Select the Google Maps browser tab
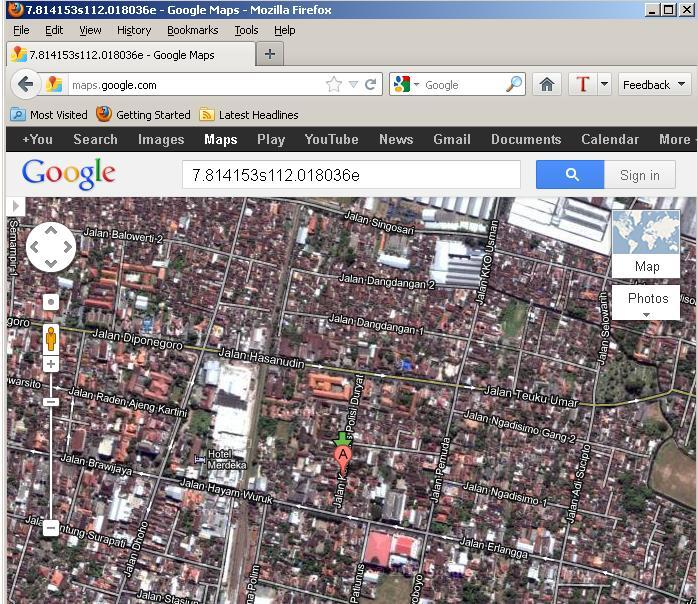The width and height of the screenshot is (698, 604). click(131, 55)
